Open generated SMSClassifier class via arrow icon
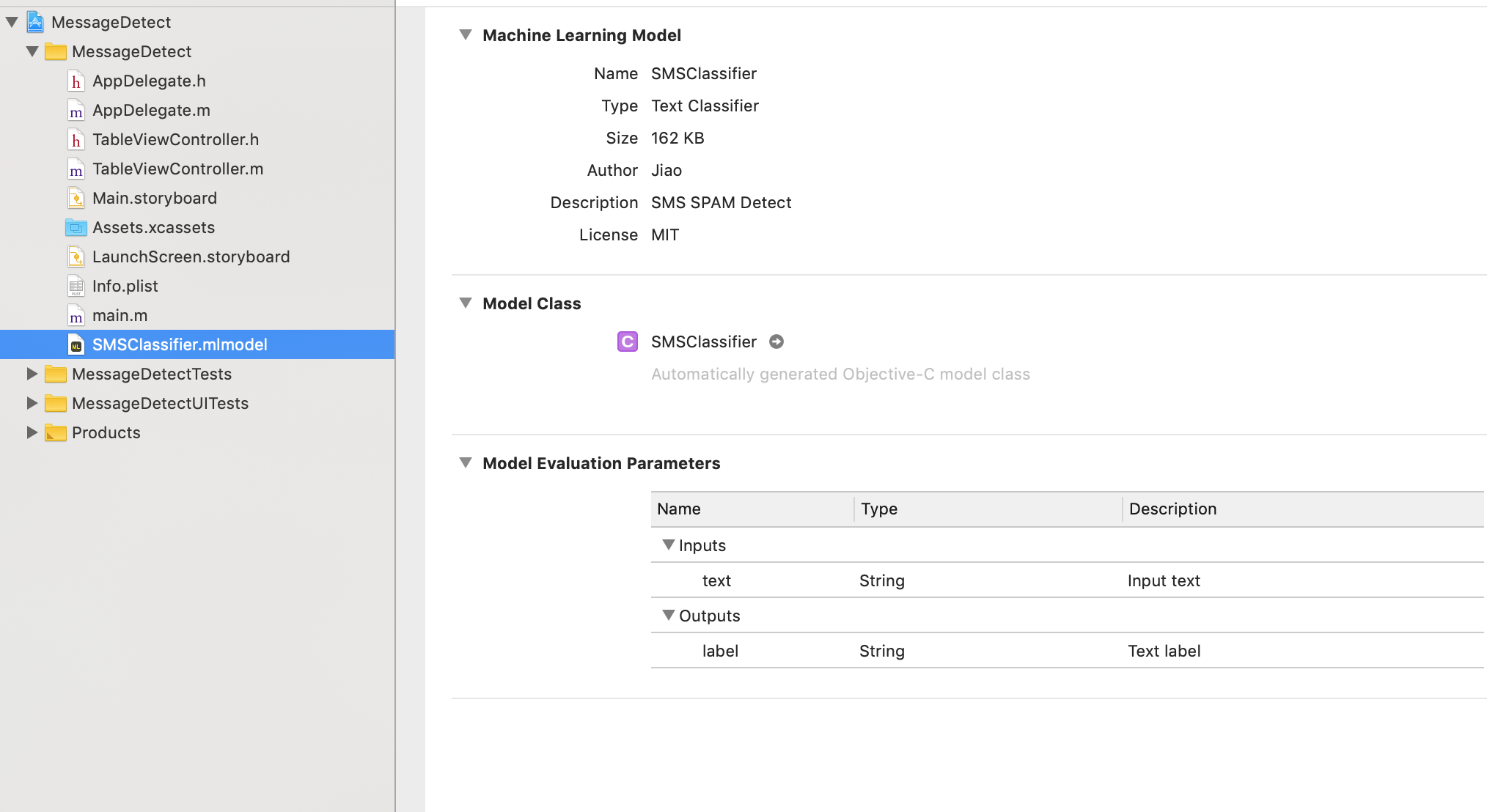The height and width of the screenshot is (812, 1487). pos(776,342)
